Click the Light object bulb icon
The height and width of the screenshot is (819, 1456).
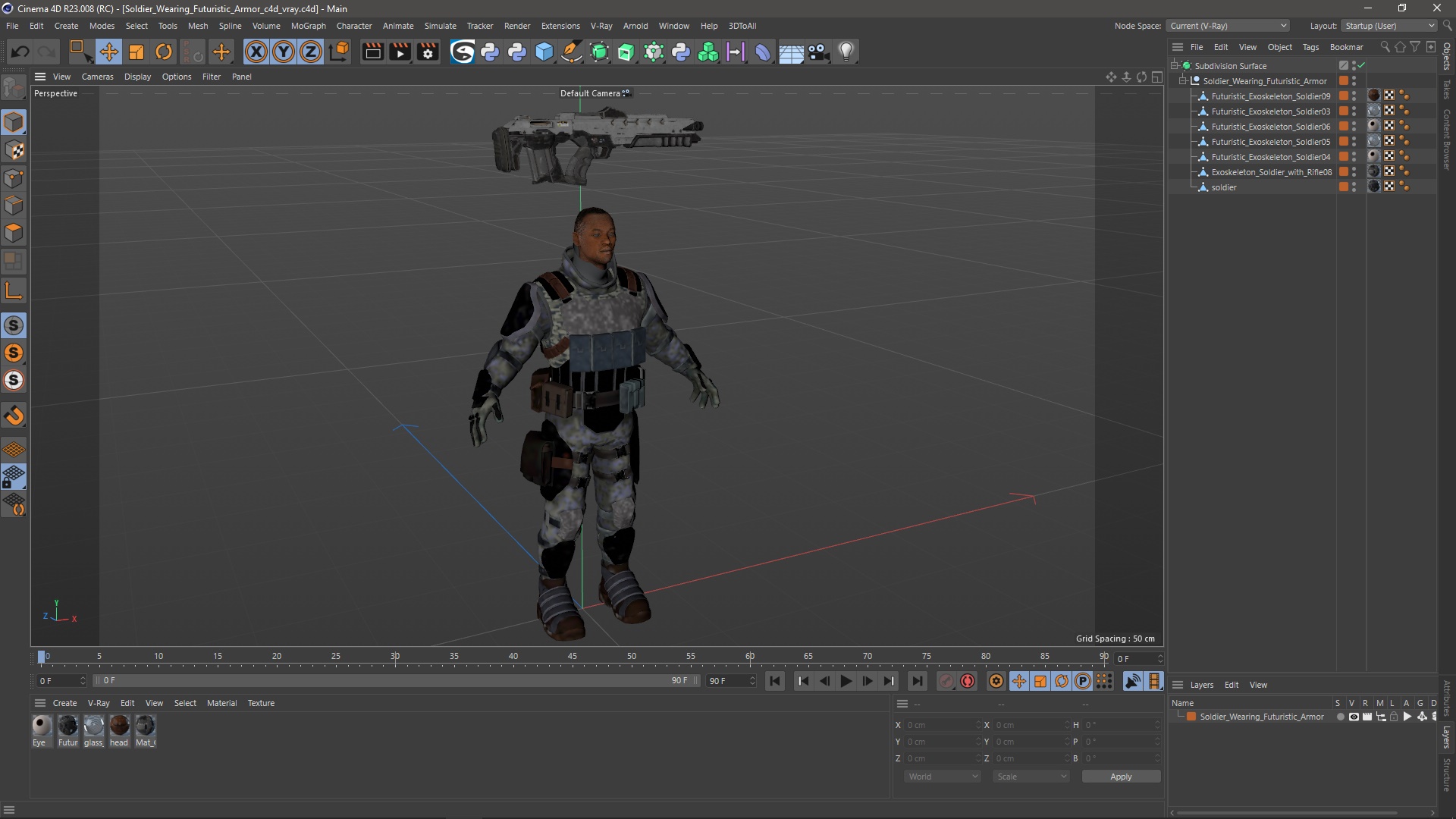(846, 52)
